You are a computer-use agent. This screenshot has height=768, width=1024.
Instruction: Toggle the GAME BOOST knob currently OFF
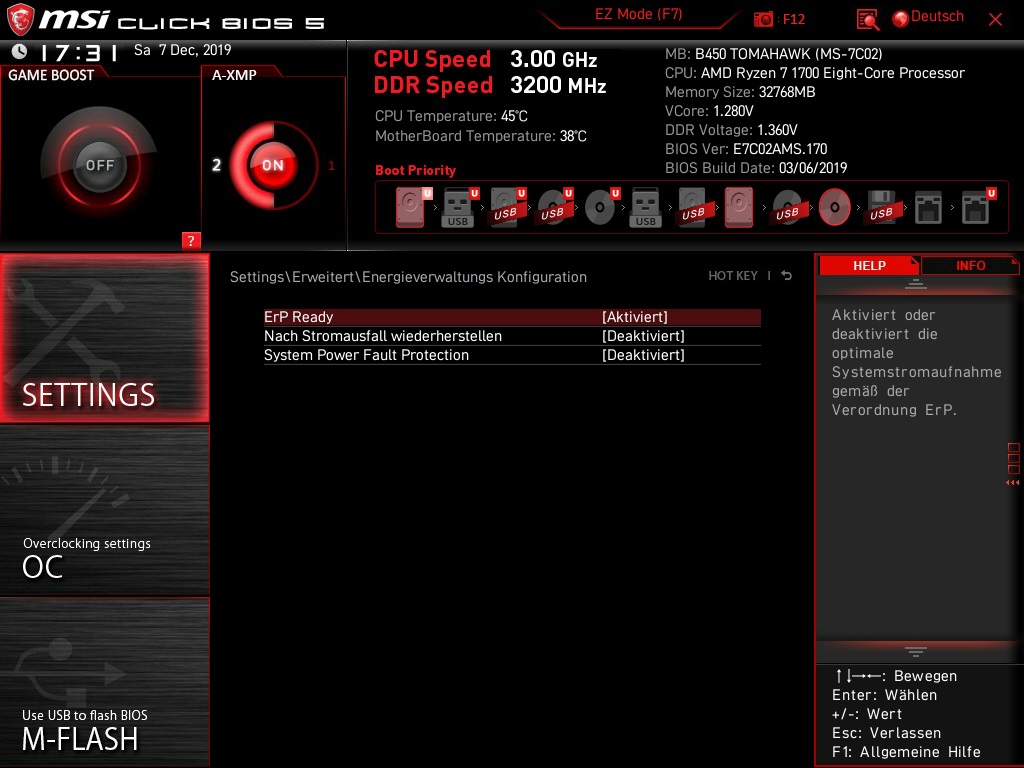(99, 165)
